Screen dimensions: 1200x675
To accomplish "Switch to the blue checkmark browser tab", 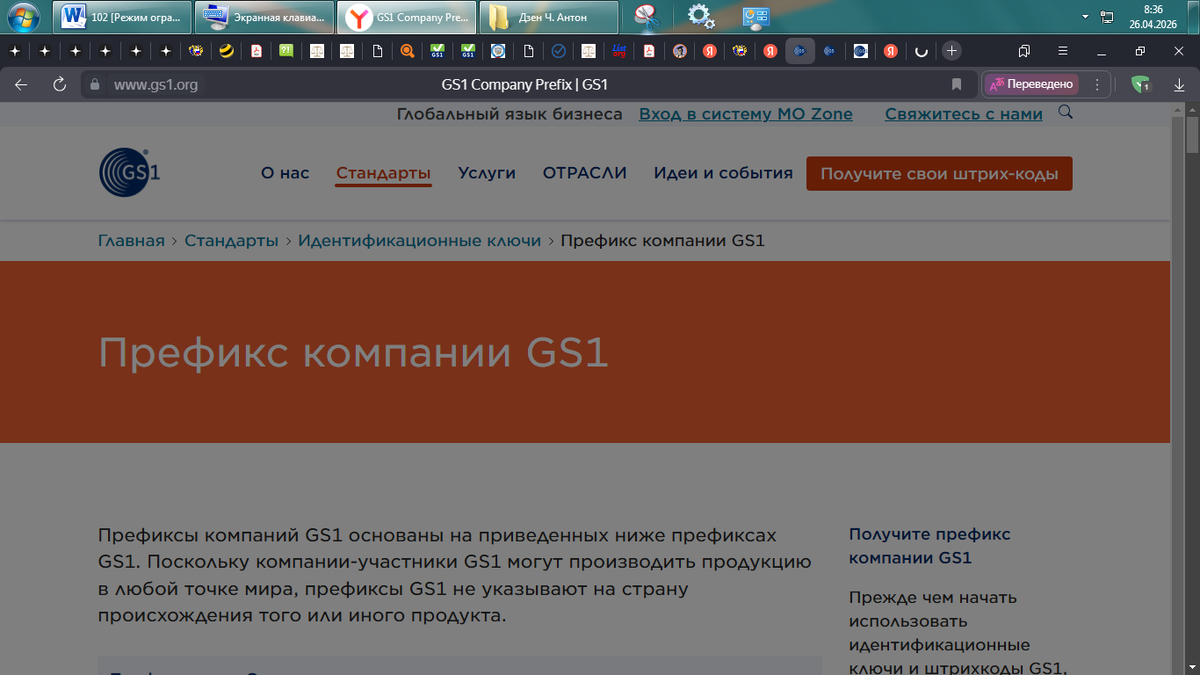I will tap(558, 50).
